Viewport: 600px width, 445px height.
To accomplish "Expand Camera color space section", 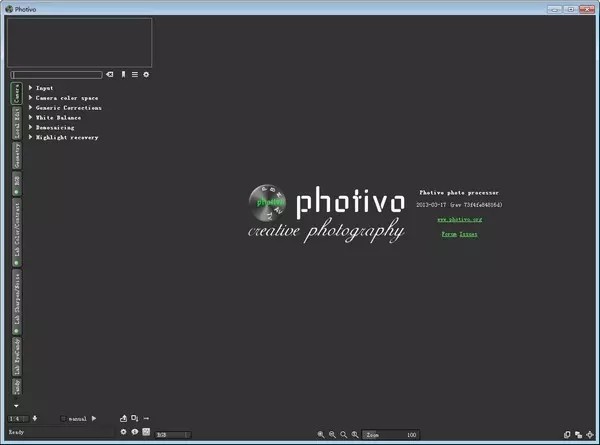I will point(64,98).
